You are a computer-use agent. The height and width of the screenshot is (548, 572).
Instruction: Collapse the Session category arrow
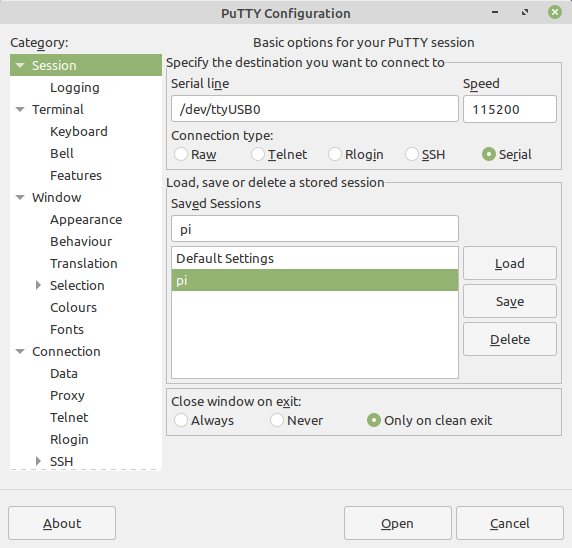click(x=20, y=66)
